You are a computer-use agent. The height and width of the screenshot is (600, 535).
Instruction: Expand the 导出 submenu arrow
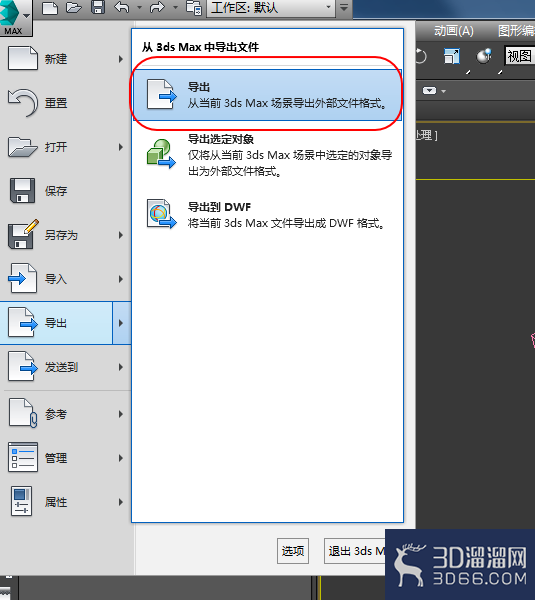tap(122, 323)
